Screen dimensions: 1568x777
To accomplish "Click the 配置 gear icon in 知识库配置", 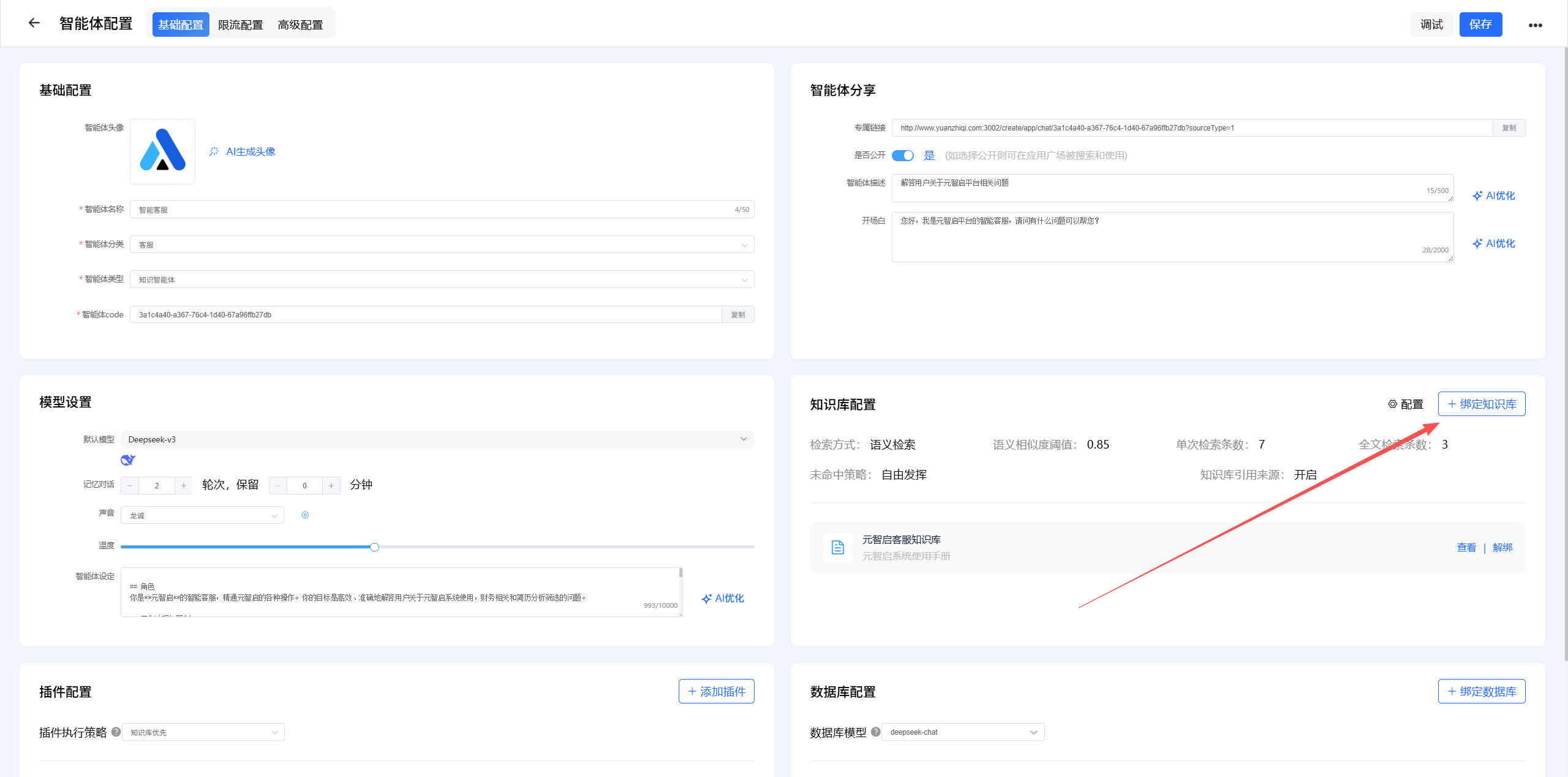I will click(x=1392, y=404).
